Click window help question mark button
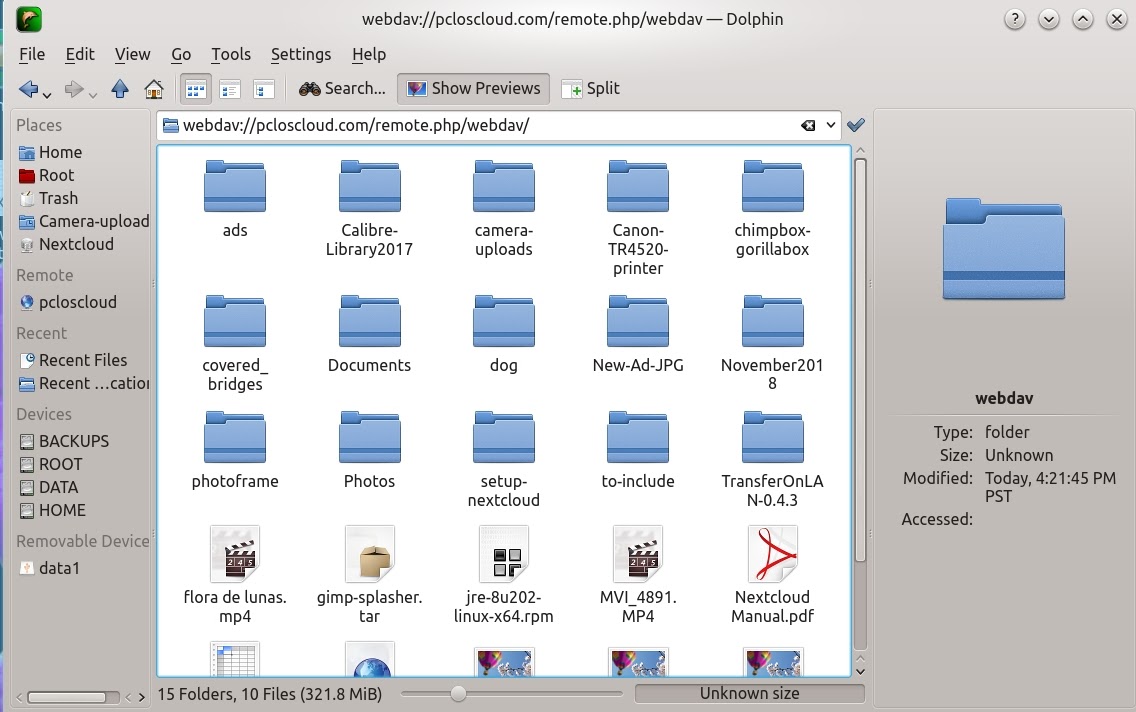 click(x=1014, y=19)
